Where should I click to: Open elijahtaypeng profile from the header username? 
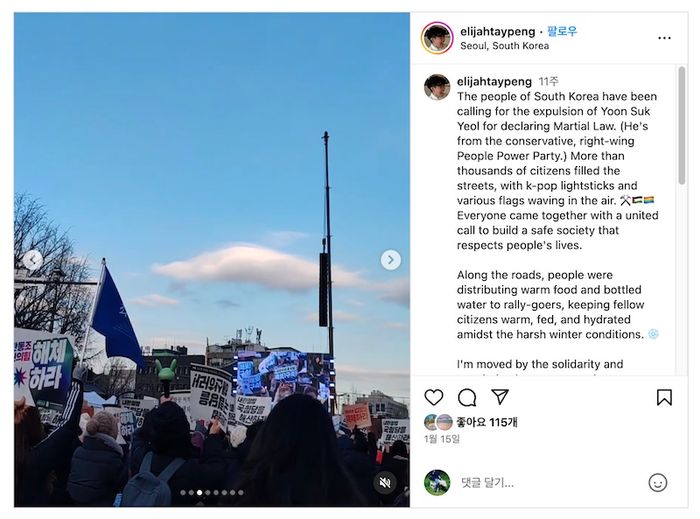[x=497, y=32]
